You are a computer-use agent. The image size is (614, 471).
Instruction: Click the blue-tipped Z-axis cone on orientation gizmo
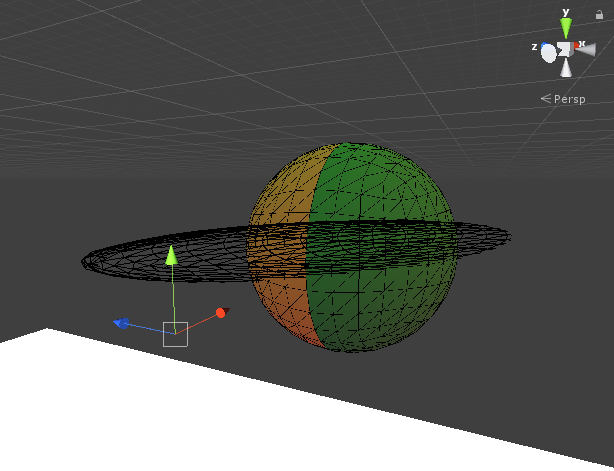pos(549,52)
